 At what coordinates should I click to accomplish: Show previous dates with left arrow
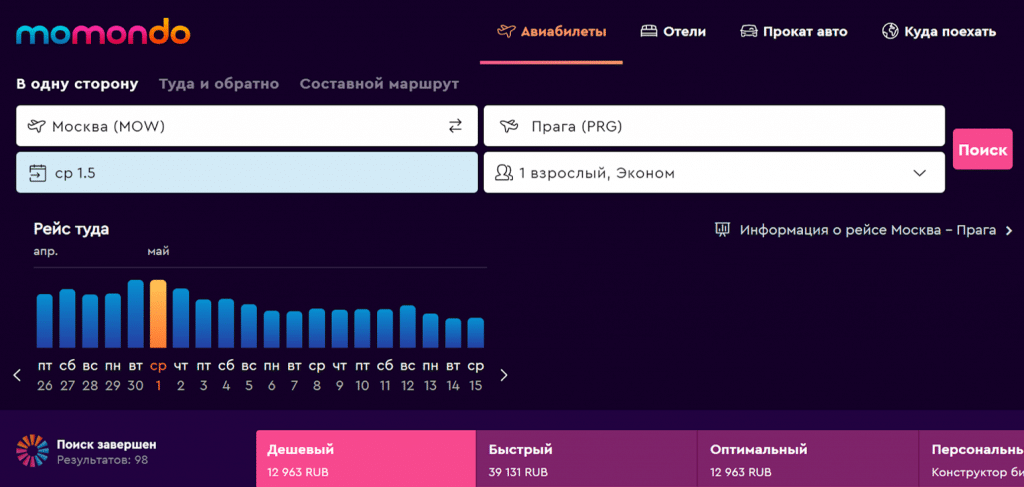pyautogui.click(x=18, y=375)
